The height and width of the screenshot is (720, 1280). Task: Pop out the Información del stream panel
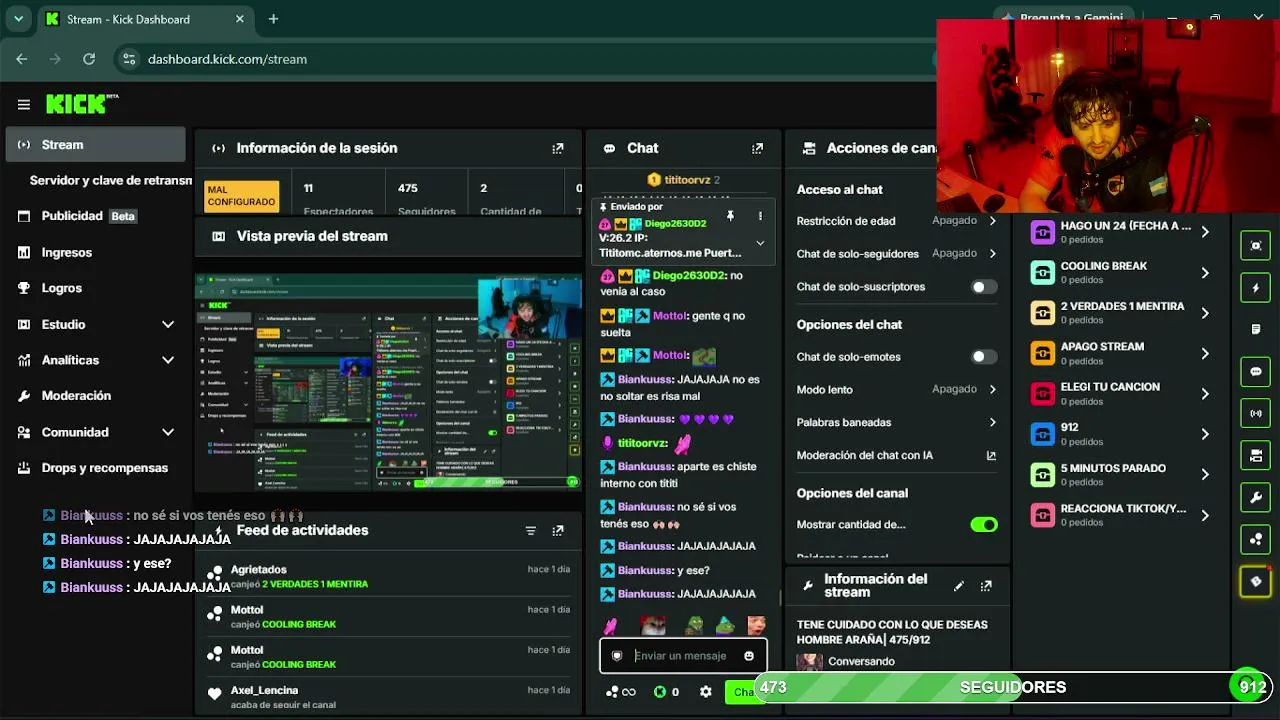pyautogui.click(x=986, y=586)
